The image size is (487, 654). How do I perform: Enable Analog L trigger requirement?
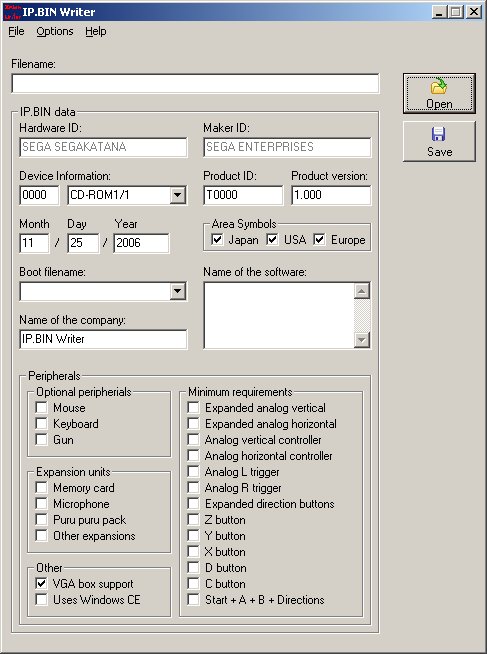[x=193, y=472]
